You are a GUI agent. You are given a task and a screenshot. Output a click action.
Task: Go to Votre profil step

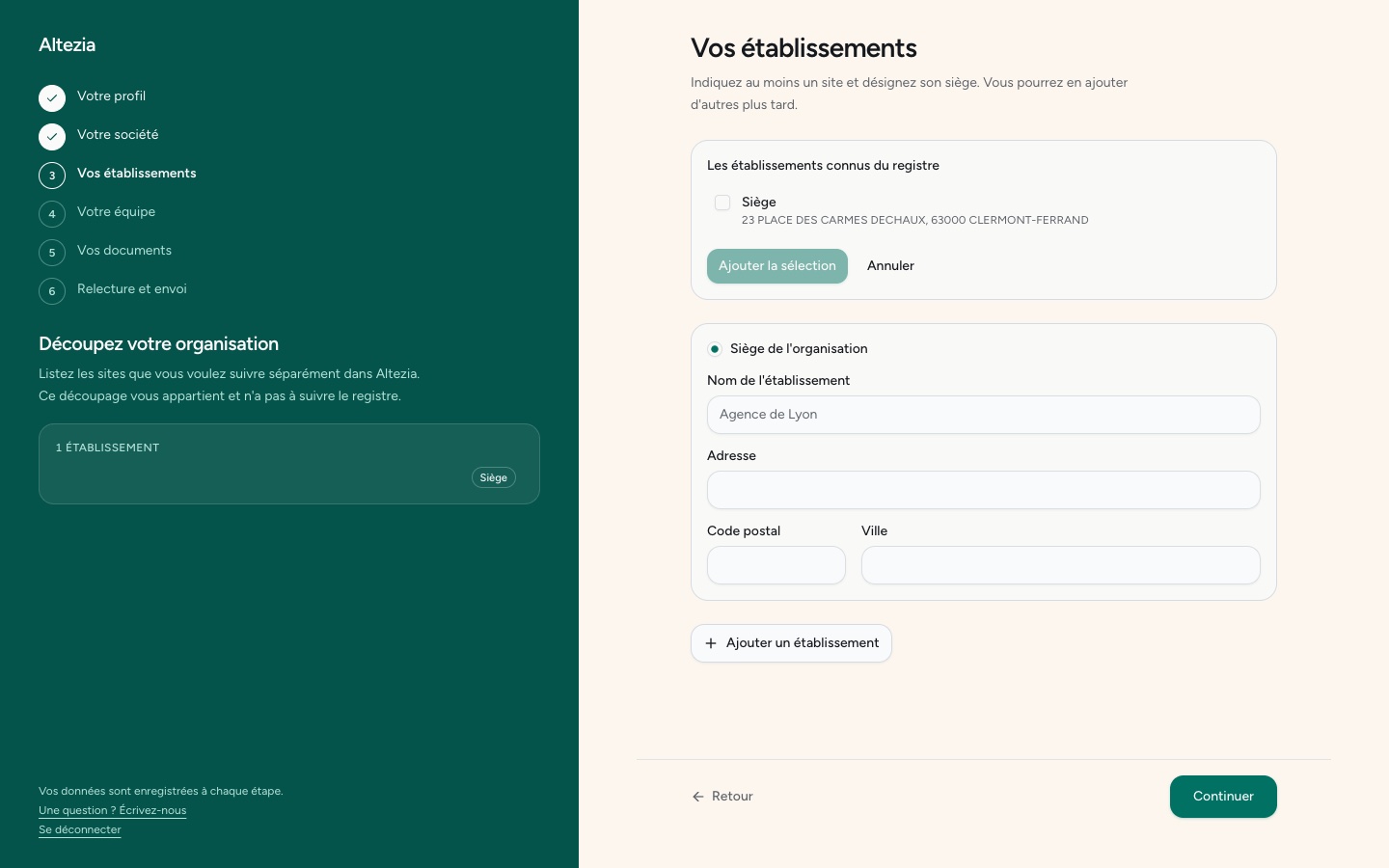point(111,96)
